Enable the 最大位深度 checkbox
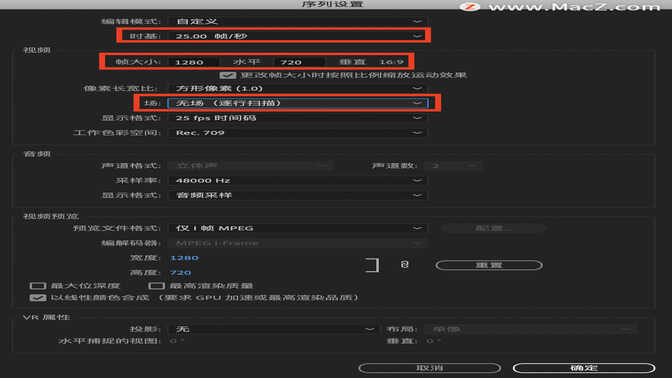 [38, 286]
